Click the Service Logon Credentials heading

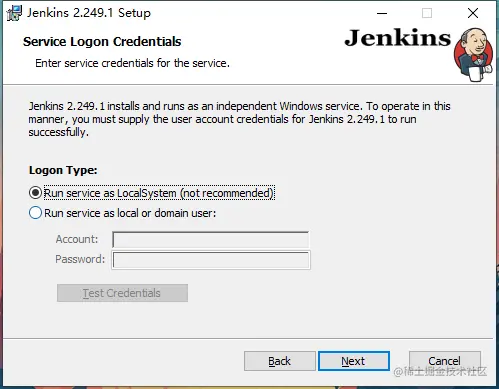102,42
